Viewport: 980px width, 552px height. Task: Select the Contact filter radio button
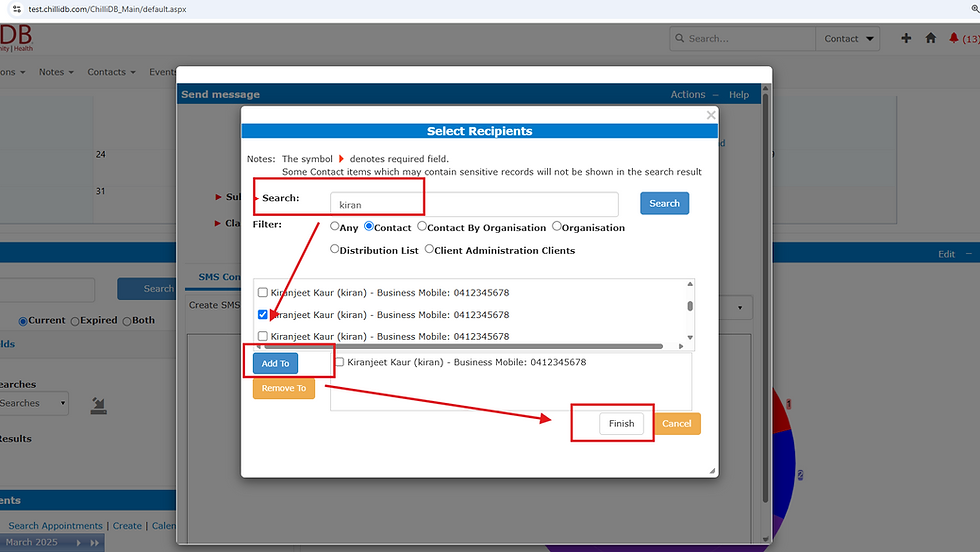click(x=369, y=226)
